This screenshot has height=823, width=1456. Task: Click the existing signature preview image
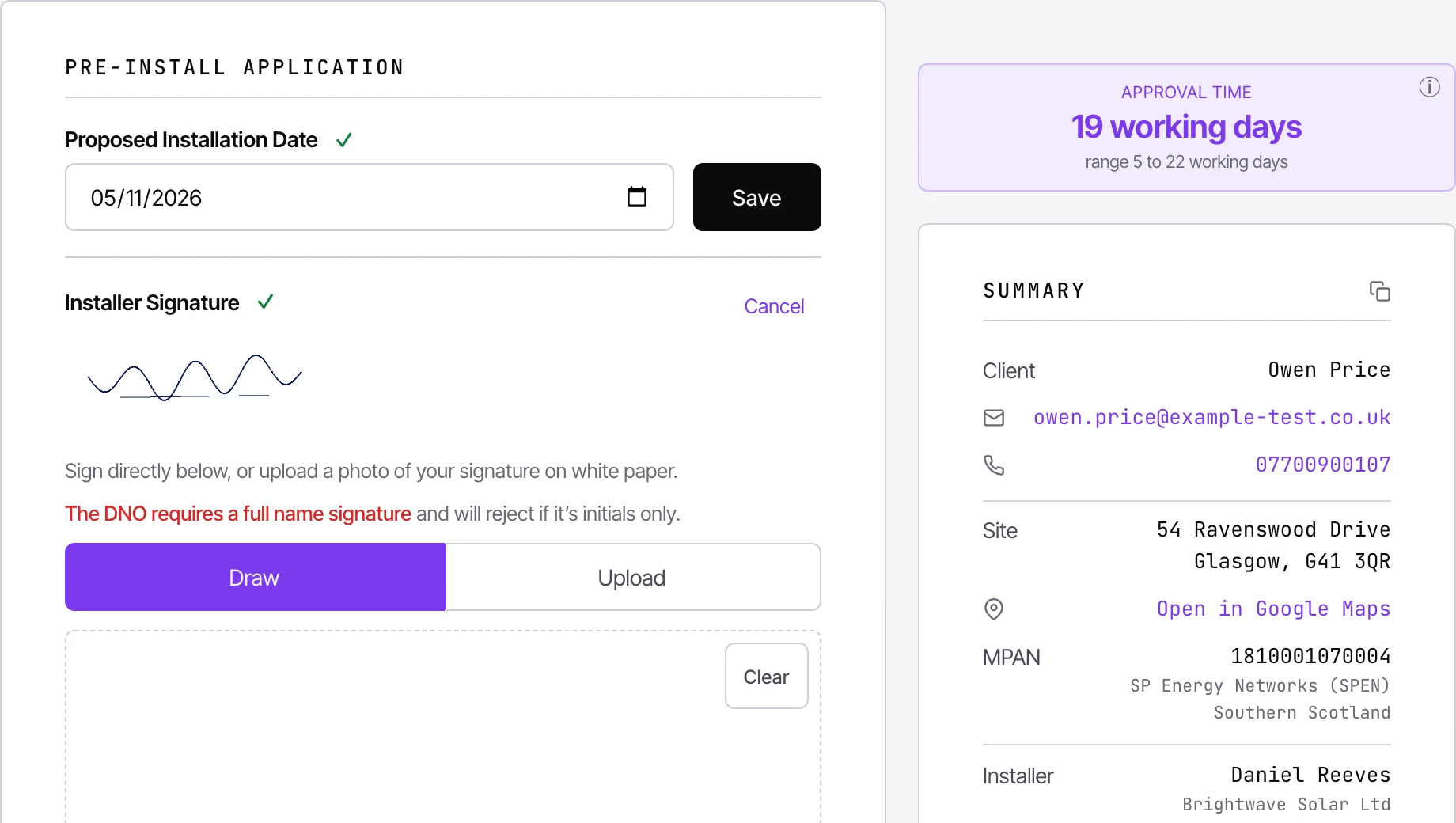point(195,377)
